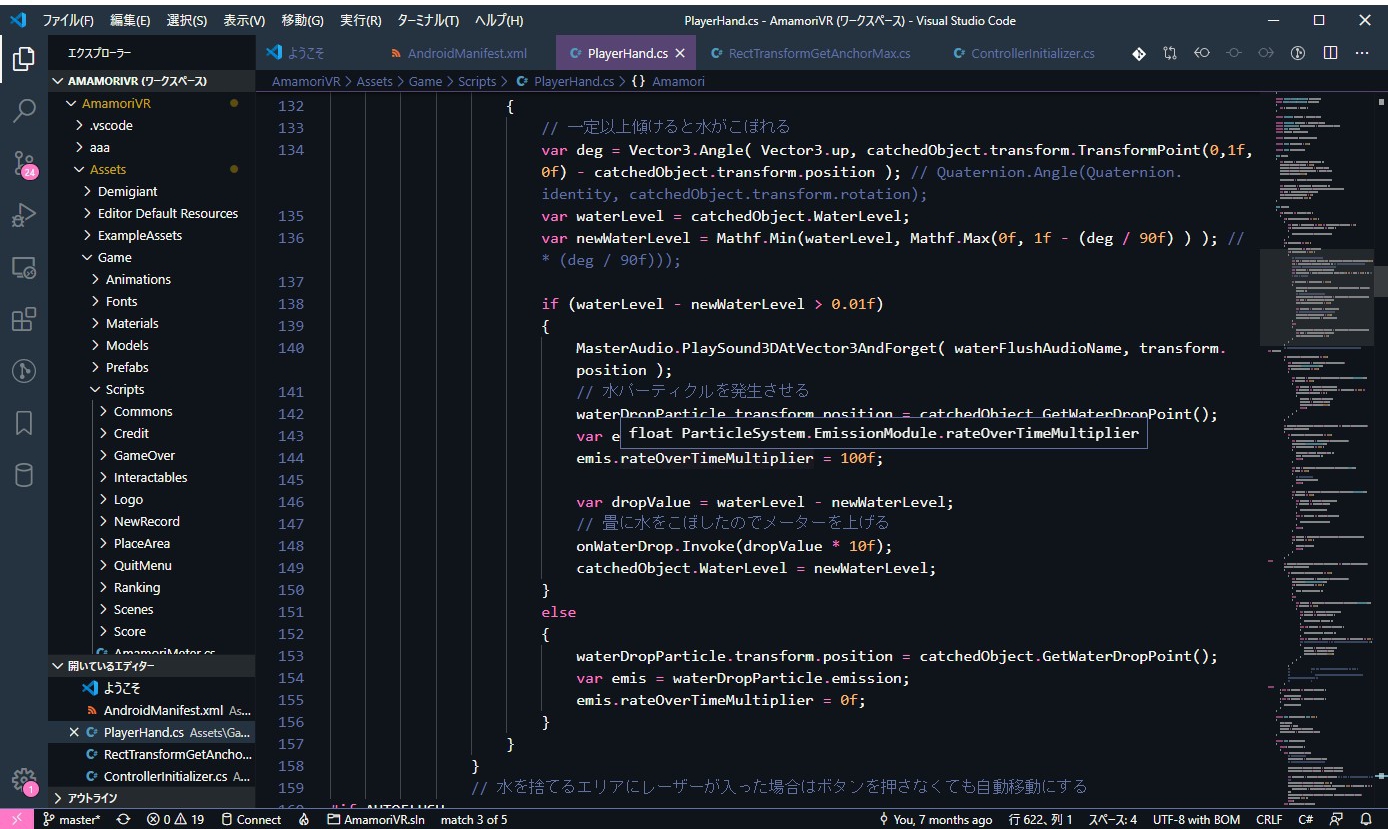Click the C# language mode indicator
1388x829 pixels.
(x=1306, y=819)
